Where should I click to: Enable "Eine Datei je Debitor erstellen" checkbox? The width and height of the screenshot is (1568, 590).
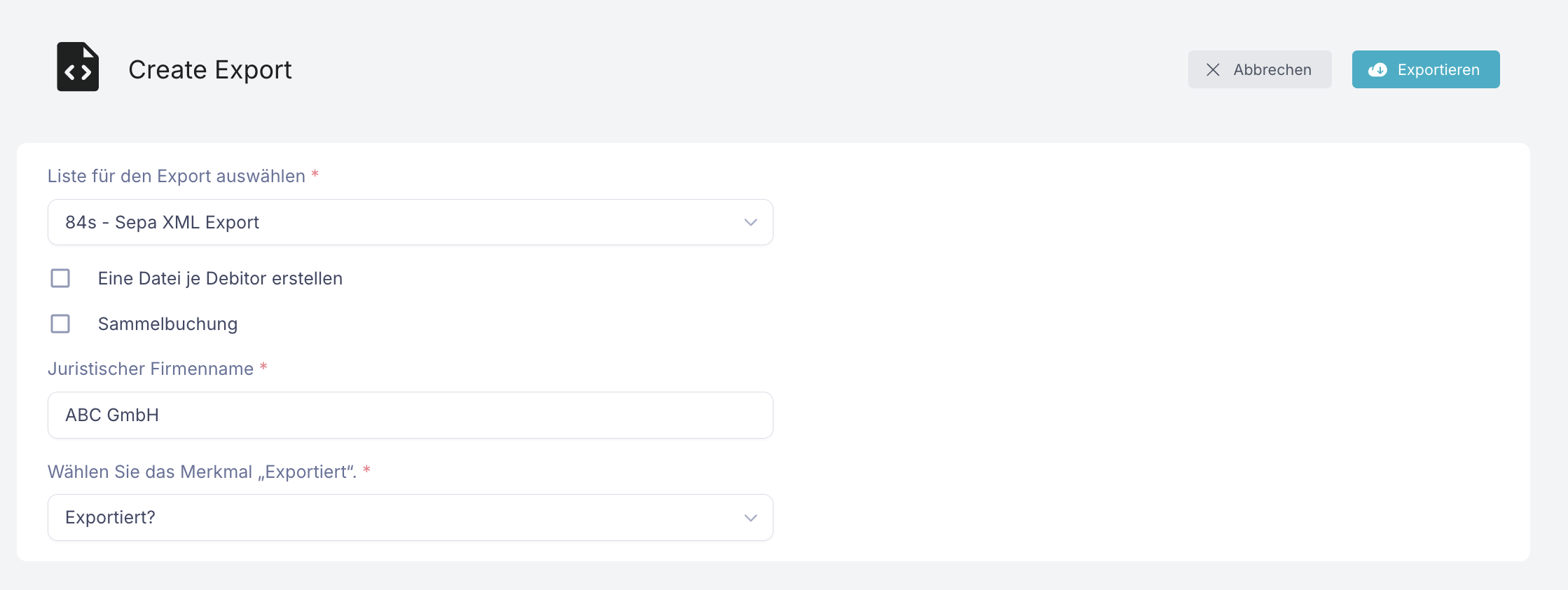tap(60, 278)
